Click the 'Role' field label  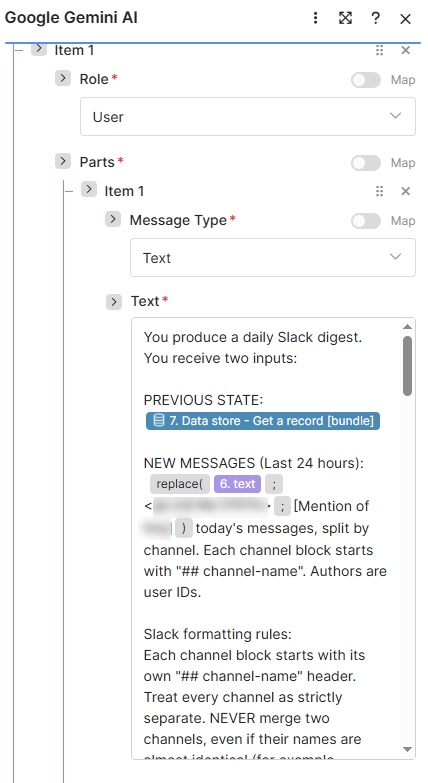(94, 79)
